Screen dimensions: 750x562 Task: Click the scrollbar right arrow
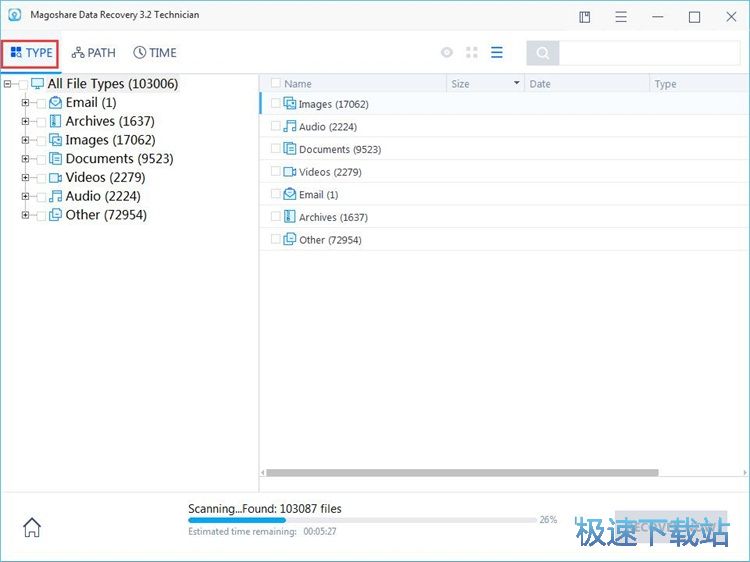coord(745,473)
